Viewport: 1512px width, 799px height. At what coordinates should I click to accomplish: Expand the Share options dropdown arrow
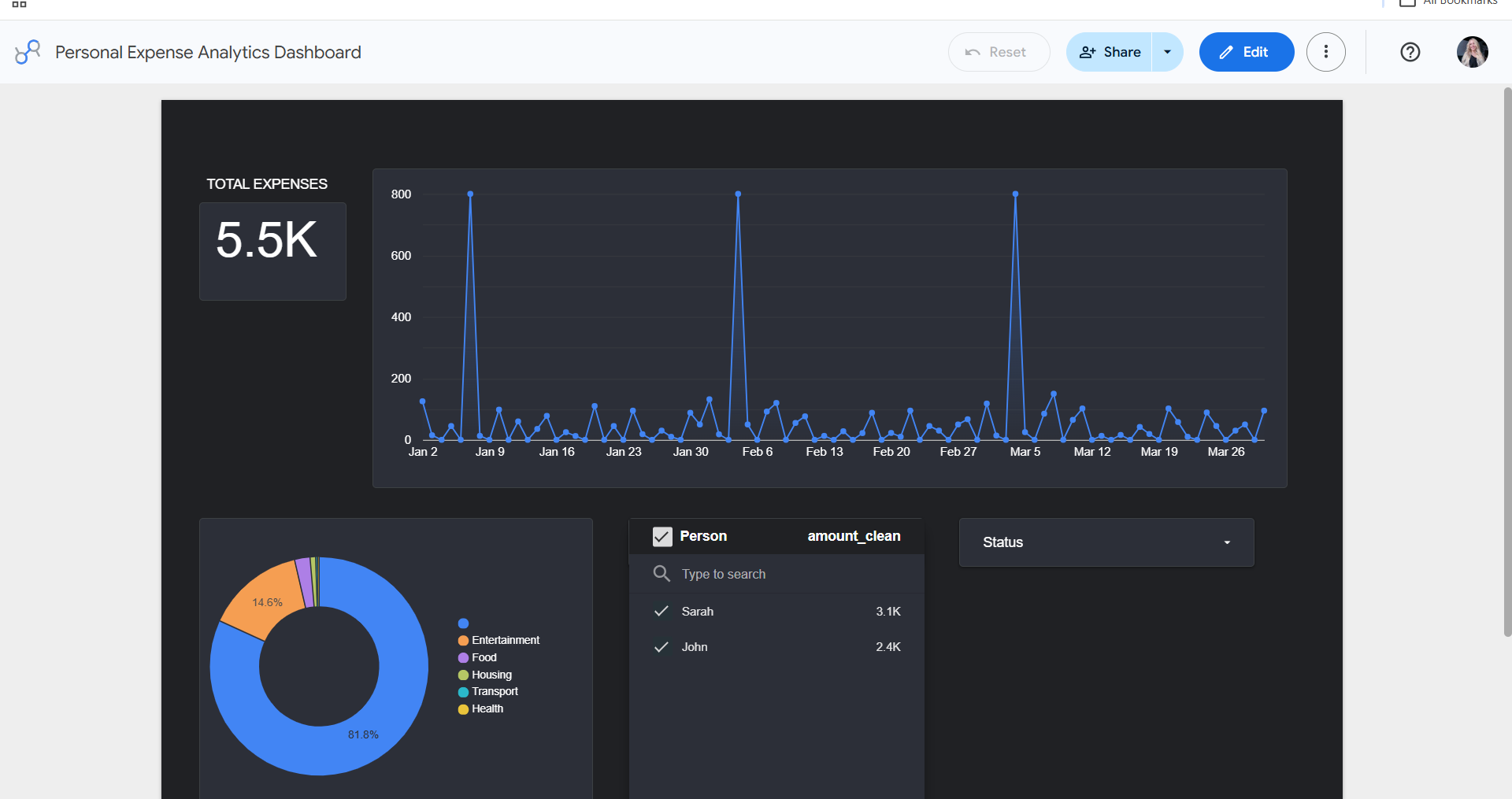coord(1168,52)
